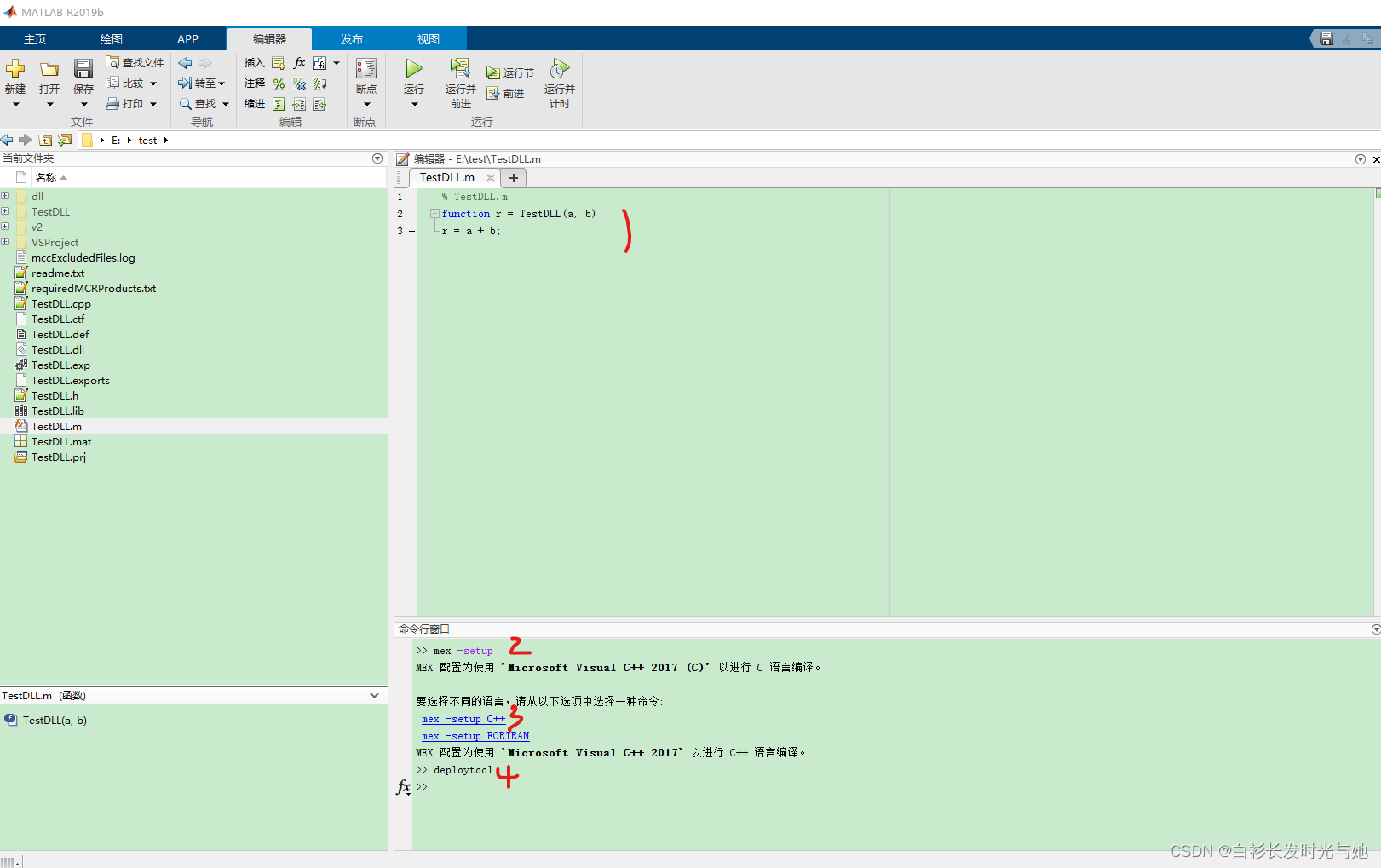1381x868 pixels.
Task: Click the wrap comments icon
Action: (x=319, y=83)
